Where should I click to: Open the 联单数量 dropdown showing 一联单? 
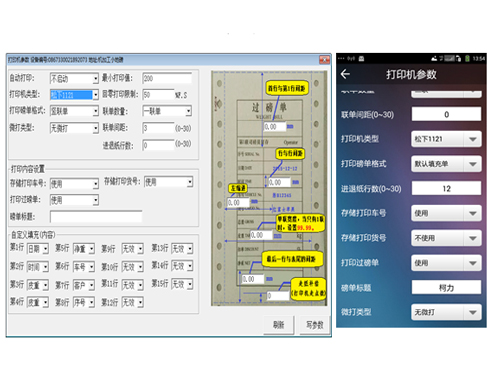(167, 111)
